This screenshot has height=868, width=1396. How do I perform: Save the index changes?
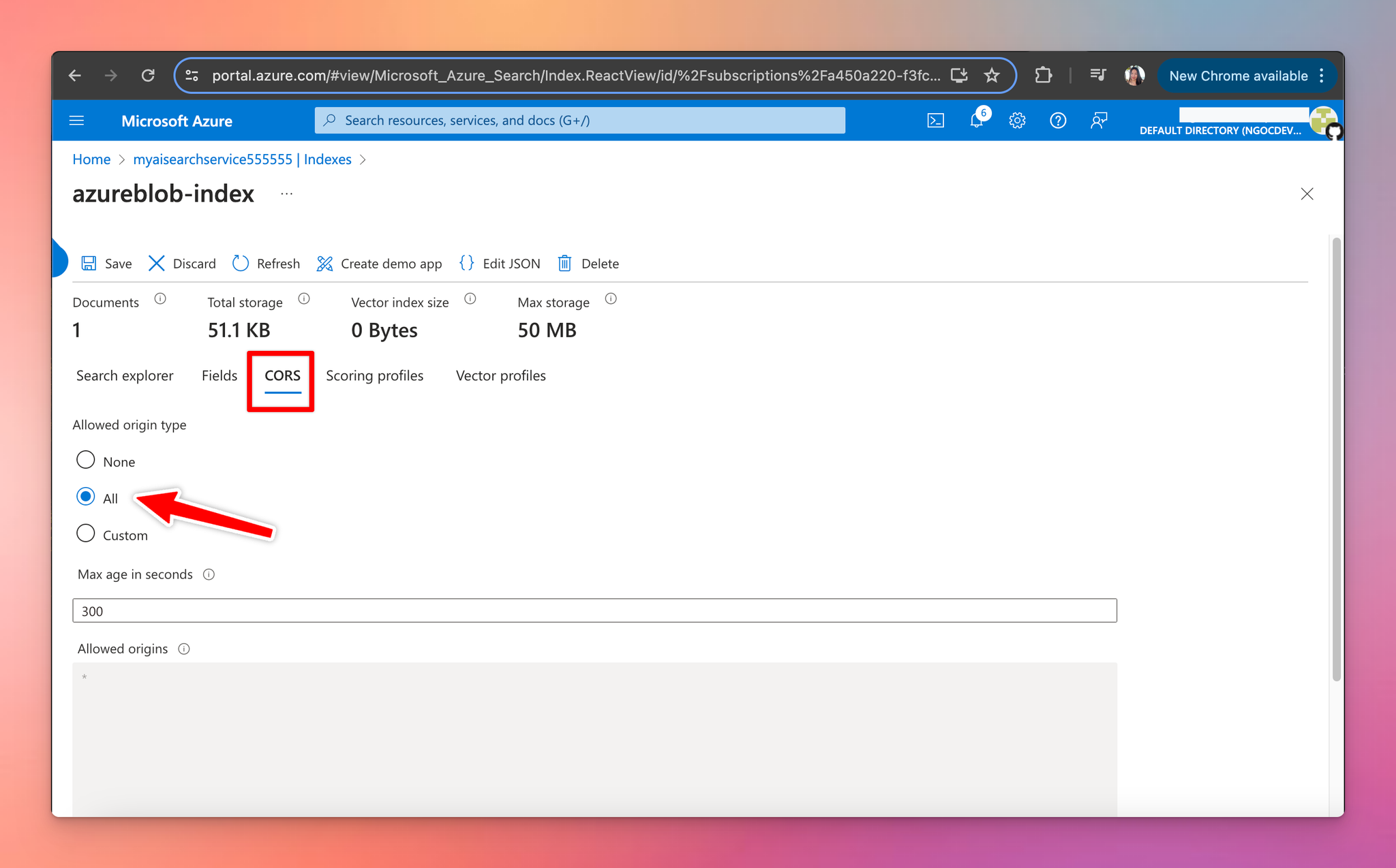(x=106, y=264)
